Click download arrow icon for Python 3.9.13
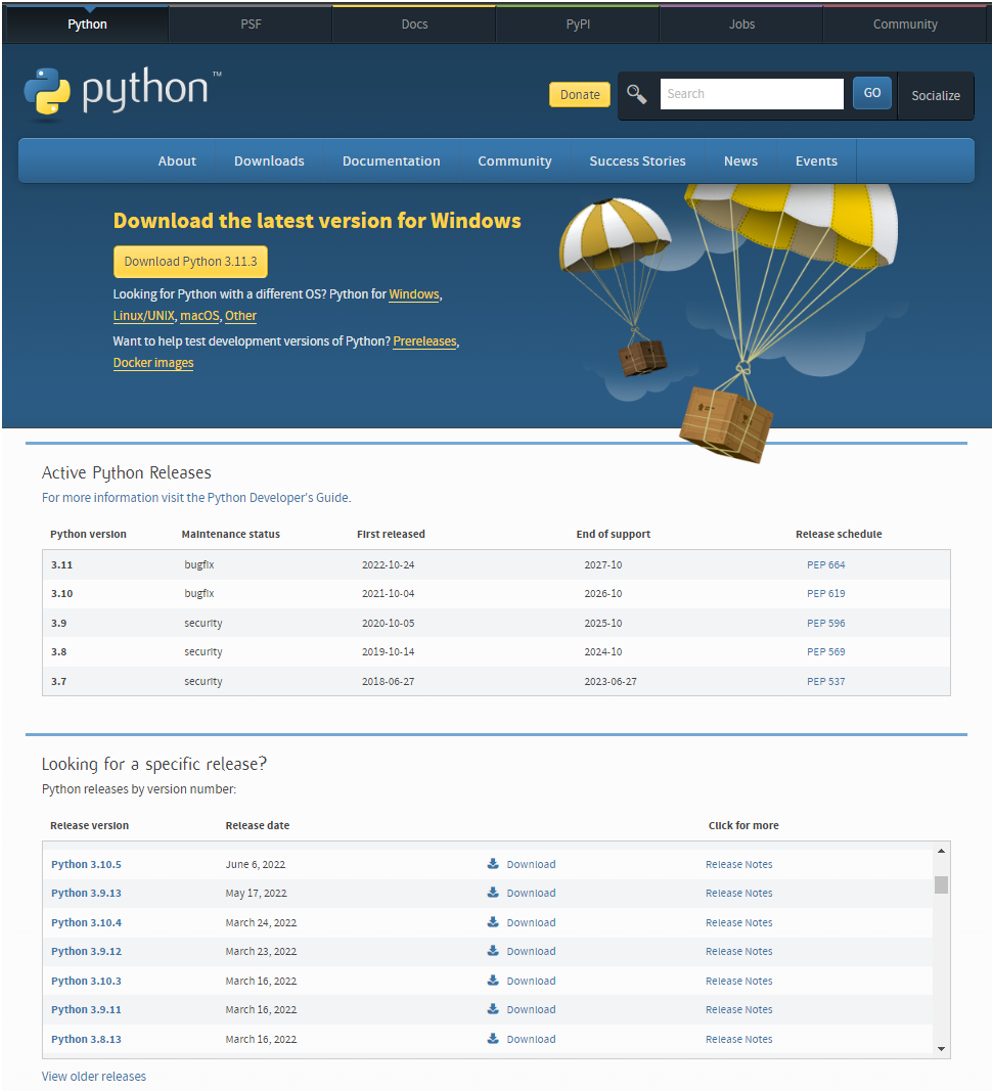Image resolution: width=994 pixels, height=1091 pixels. (493, 893)
